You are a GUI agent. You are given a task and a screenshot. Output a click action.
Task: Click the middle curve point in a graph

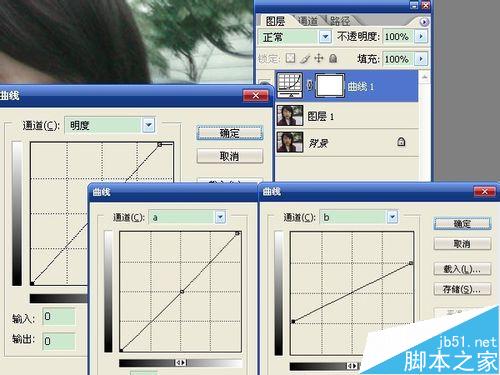click(182, 292)
